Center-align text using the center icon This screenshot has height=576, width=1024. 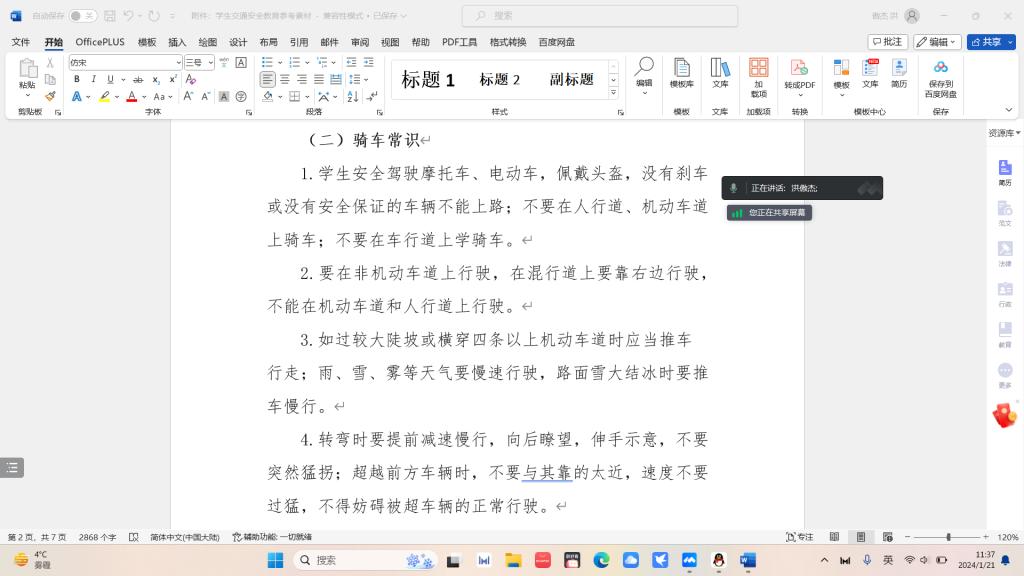pyautogui.click(x=285, y=79)
